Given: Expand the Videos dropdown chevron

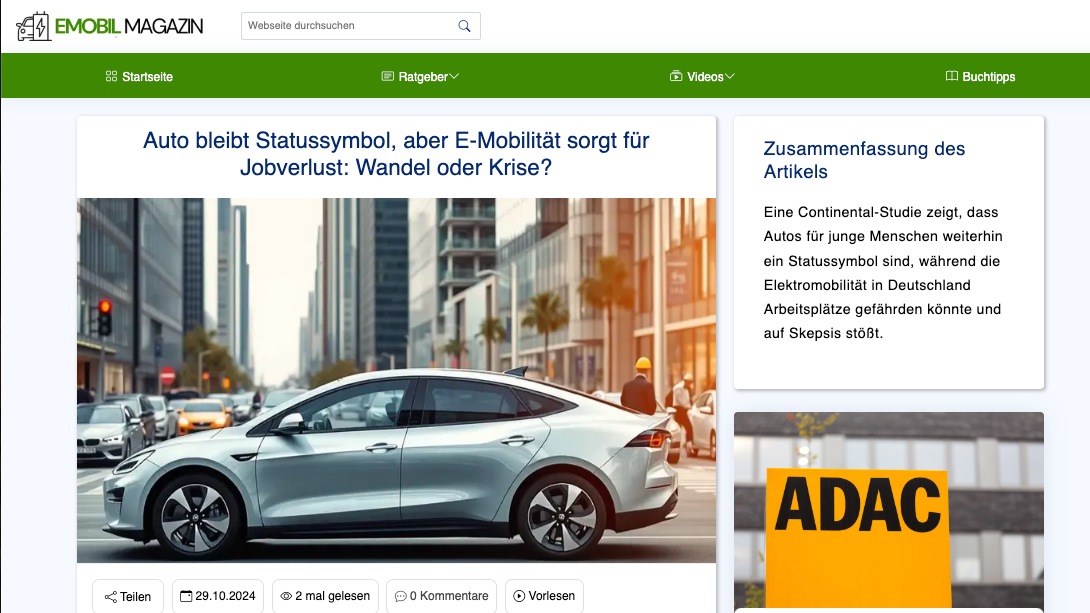Looking at the screenshot, I should pyautogui.click(x=729, y=75).
